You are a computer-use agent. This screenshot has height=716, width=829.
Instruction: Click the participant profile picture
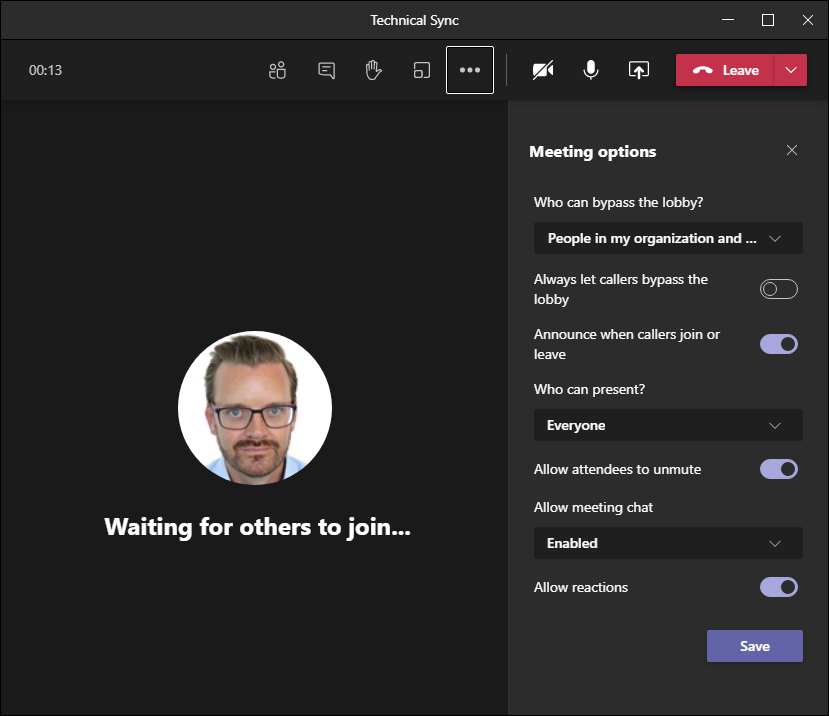255,408
